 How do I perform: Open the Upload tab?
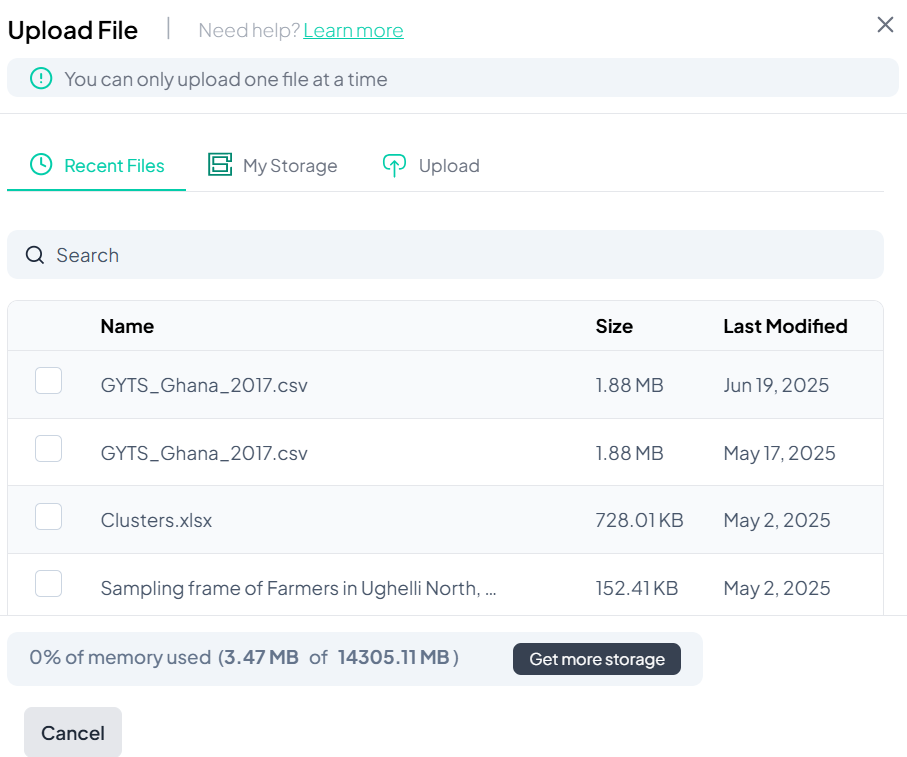(448, 166)
